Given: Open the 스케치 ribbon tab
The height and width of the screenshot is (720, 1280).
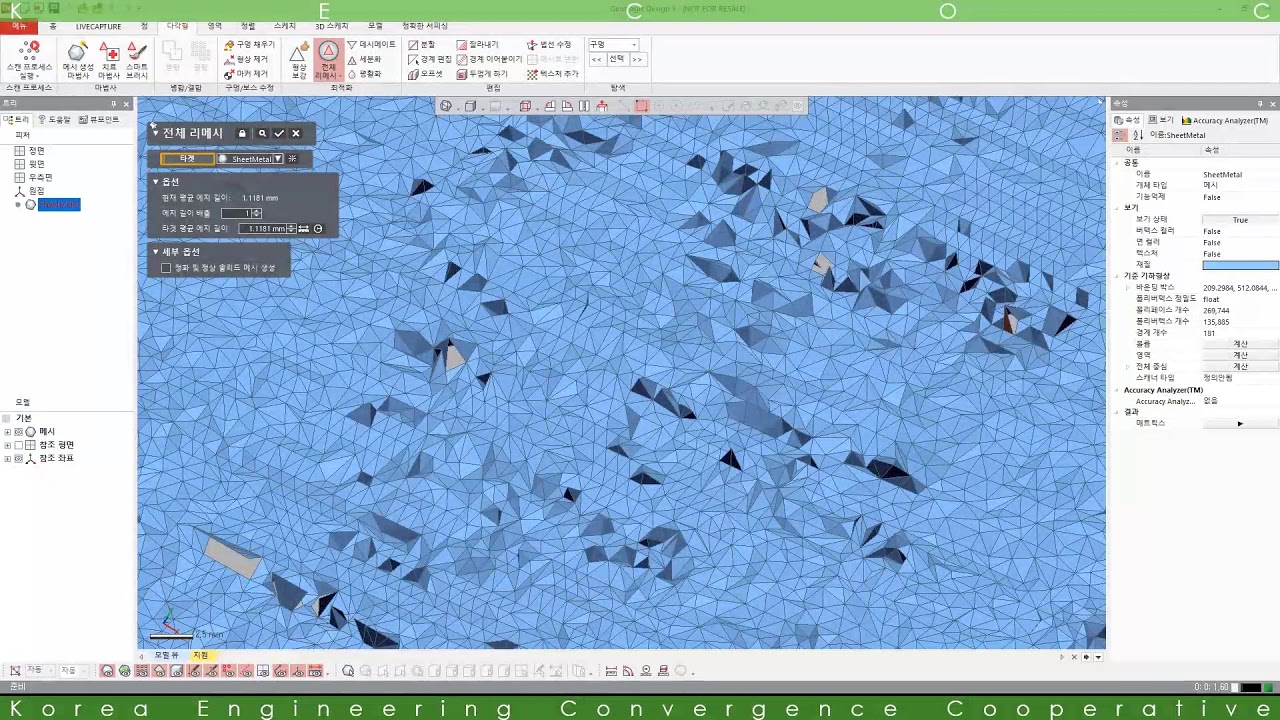Looking at the screenshot, I should [x=284, y=26].
